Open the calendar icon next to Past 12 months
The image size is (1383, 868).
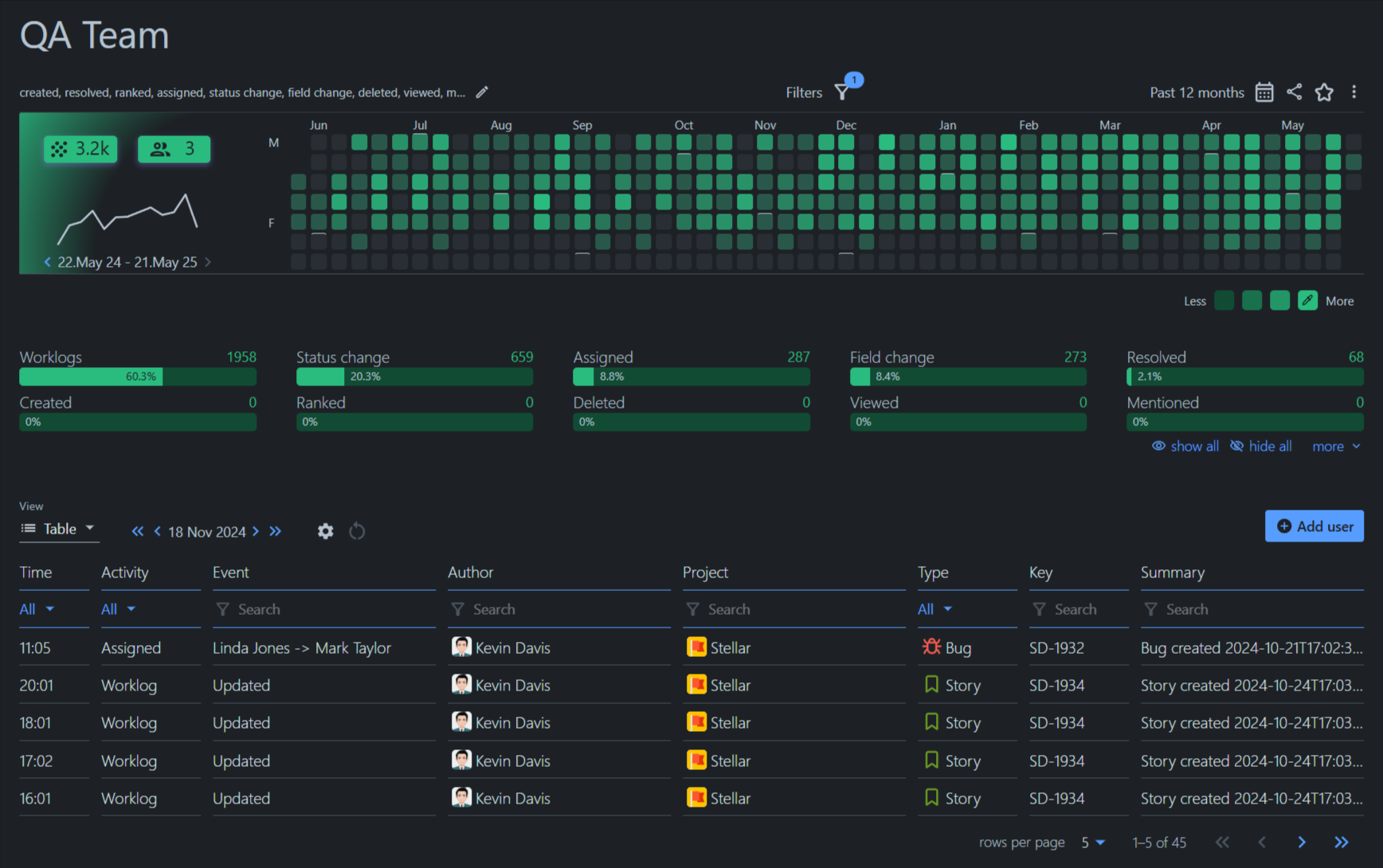tap(1264, 92)
